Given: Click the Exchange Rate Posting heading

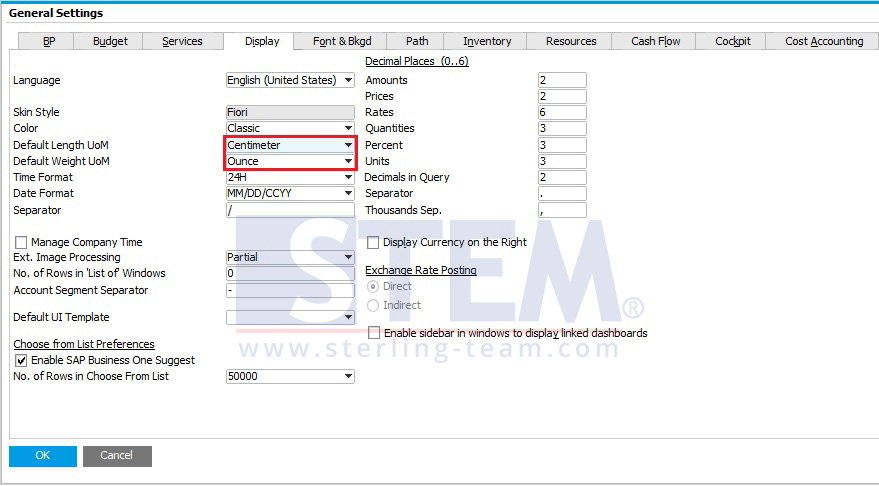Looking at the screenshot, I should point(420,270).
